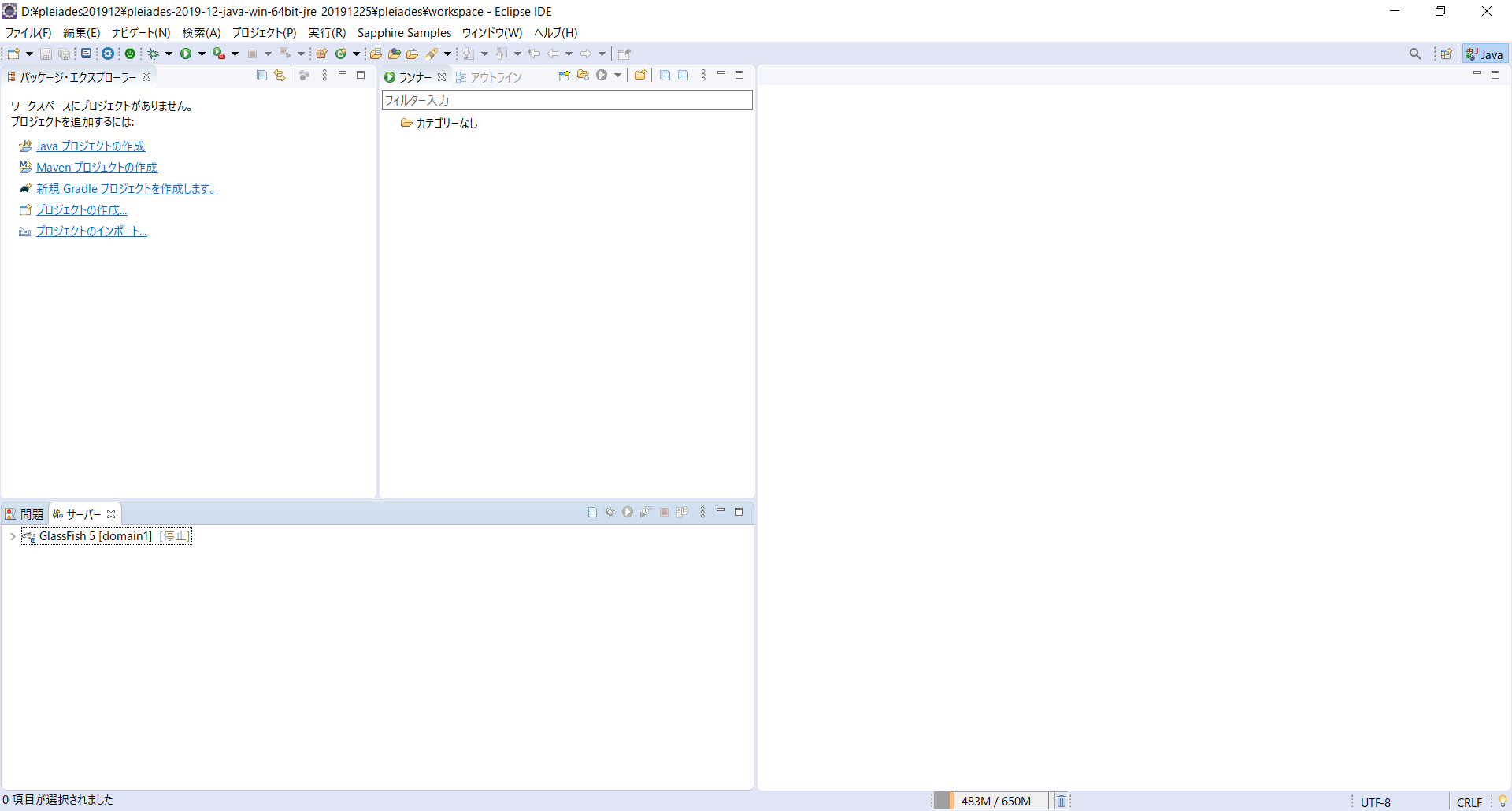Click the Open Perspective icon
The image size is (1512, 811).
tap(1447, 54)
